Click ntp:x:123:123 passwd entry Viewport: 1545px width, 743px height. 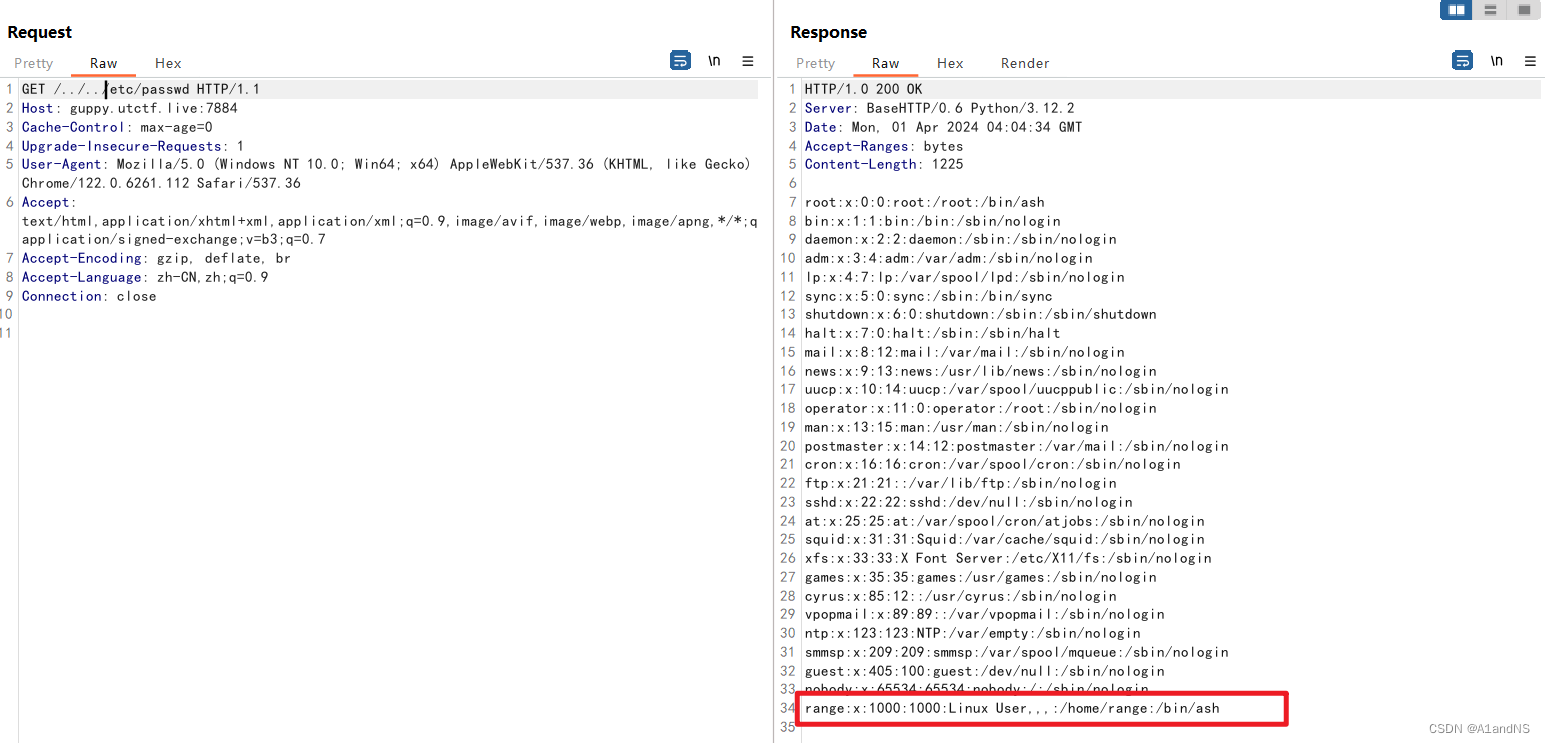coord(973,634)
